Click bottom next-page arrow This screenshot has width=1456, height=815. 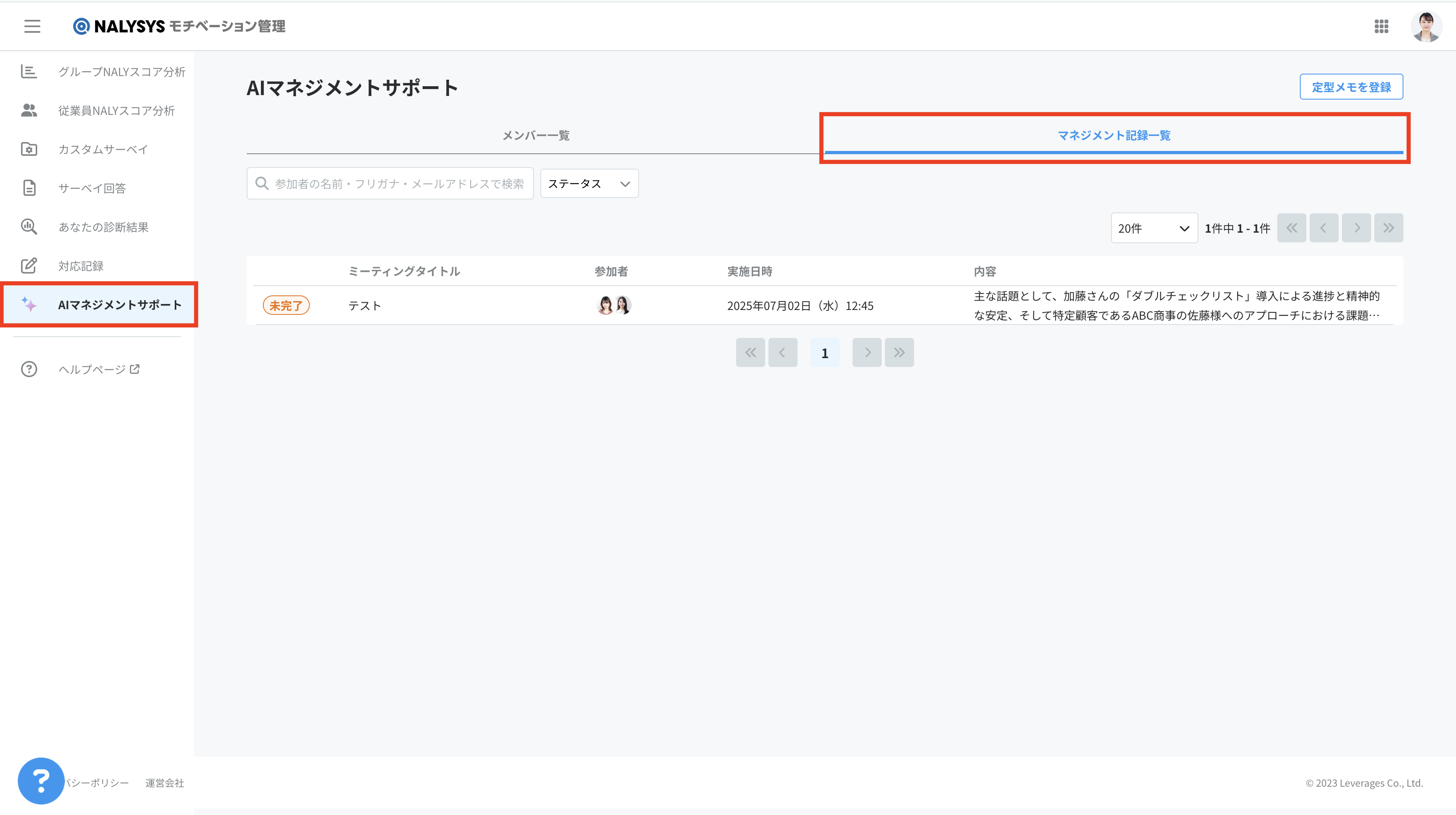click(867, 352)
